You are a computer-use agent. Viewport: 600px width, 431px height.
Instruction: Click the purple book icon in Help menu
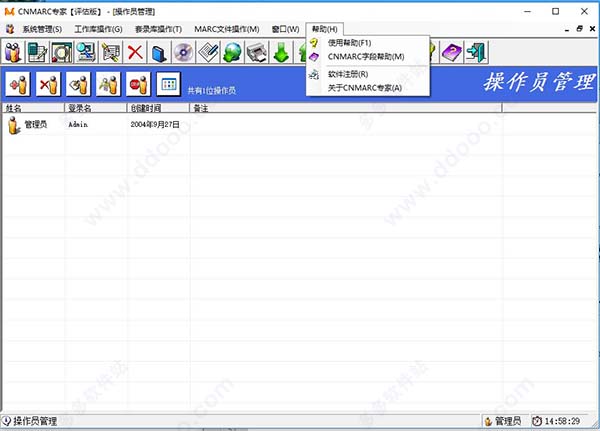tap(314, 57)
